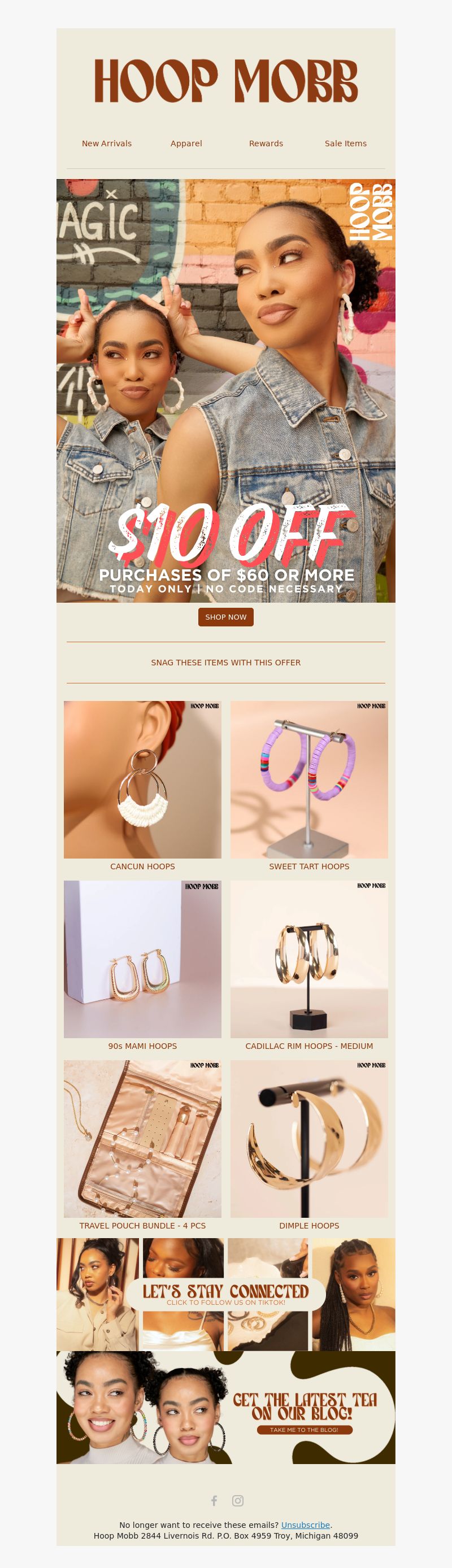Click the Sweet Tart Hoops text label
Image resolution: width=452 pixels, height=1568 pixels.
(x=310, y=866)
